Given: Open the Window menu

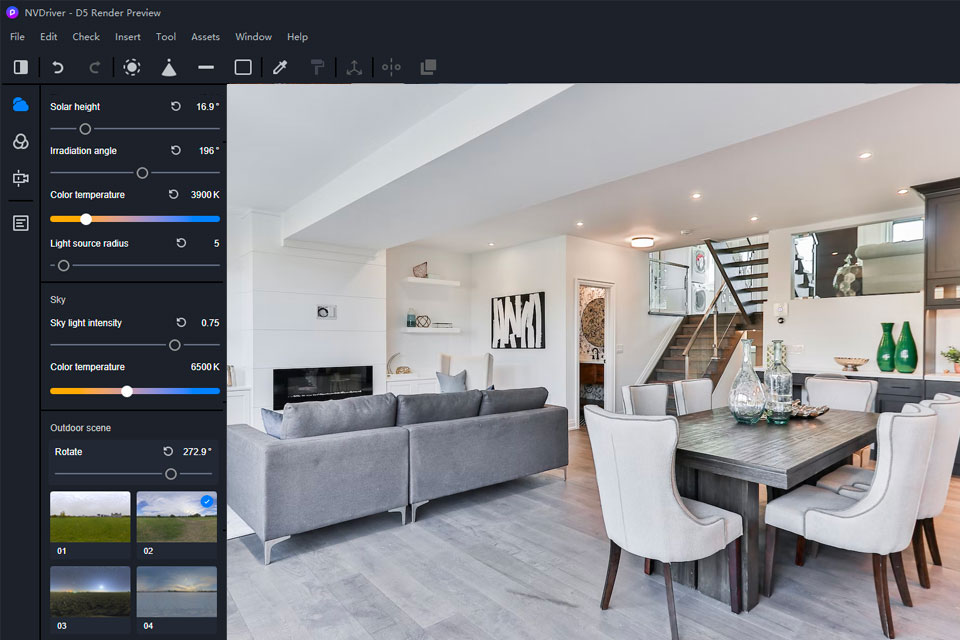Looking at the screenshot, I should point(253,36).
